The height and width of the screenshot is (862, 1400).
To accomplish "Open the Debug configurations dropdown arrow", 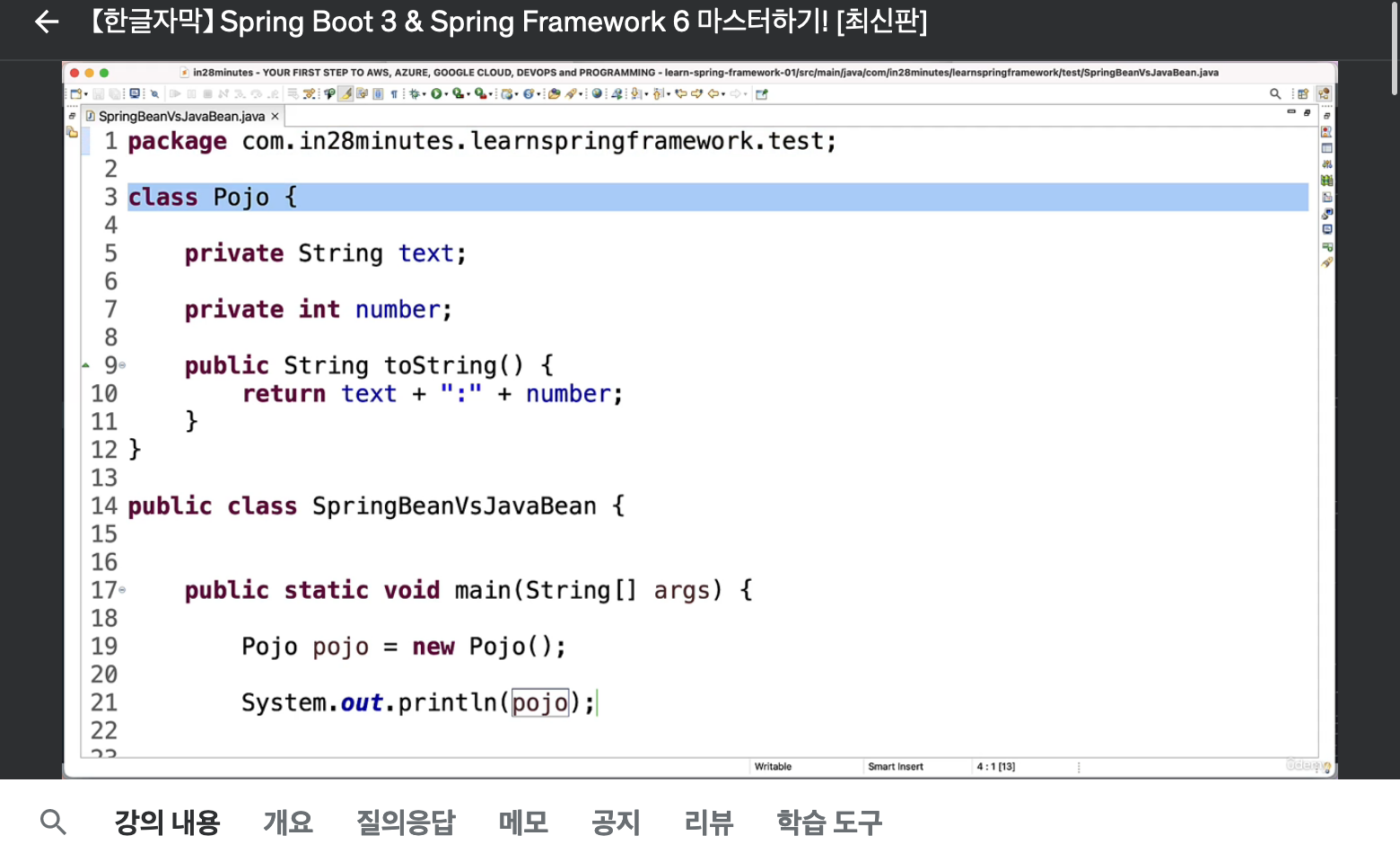I will (424, 93).
